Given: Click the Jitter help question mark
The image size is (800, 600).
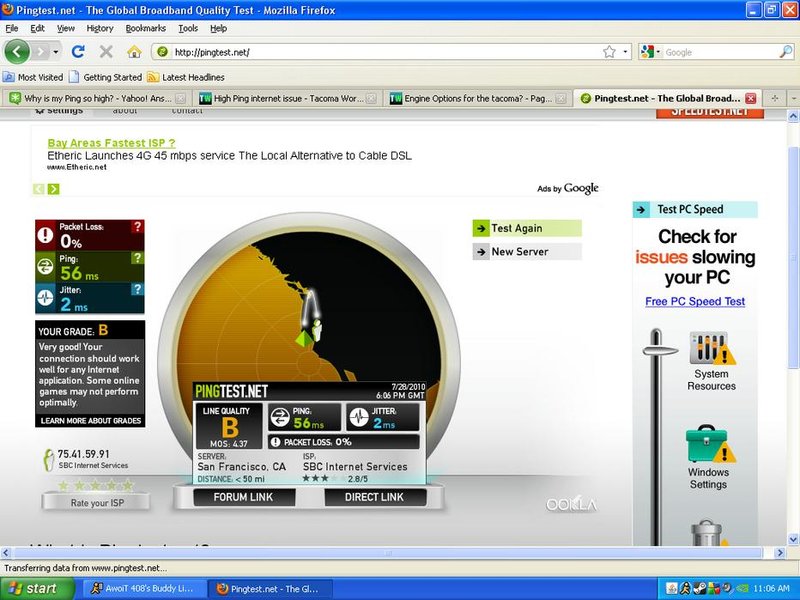Looking at the screenshot, I should (x=137, y=289).
